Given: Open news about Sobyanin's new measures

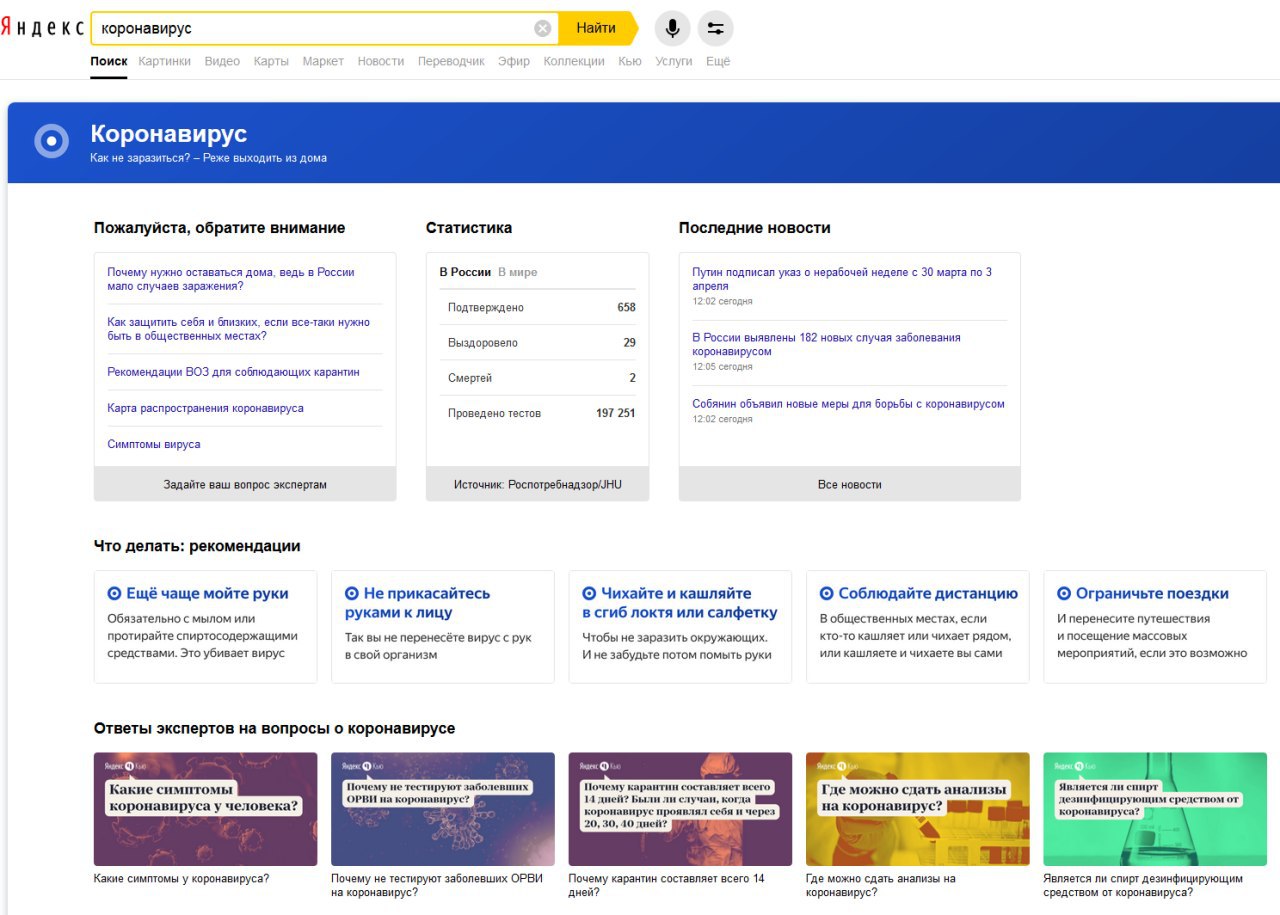Looking at the screenshot, I should pos(848,404).
